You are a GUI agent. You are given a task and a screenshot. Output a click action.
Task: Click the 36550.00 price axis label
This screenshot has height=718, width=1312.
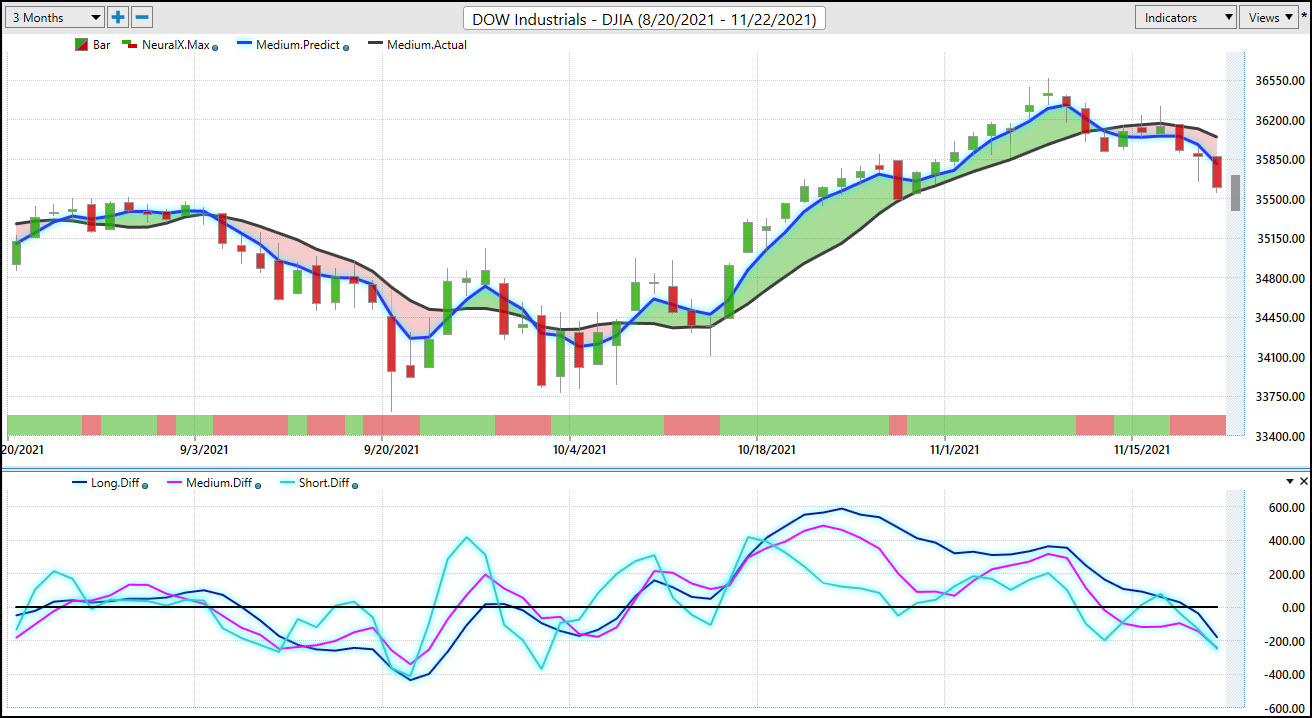(1278, 80)
